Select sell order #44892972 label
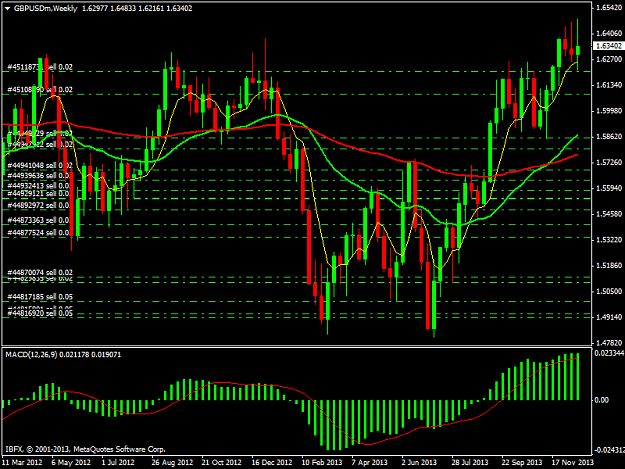Viewport: 625px width, 469px height. (39, 206)
